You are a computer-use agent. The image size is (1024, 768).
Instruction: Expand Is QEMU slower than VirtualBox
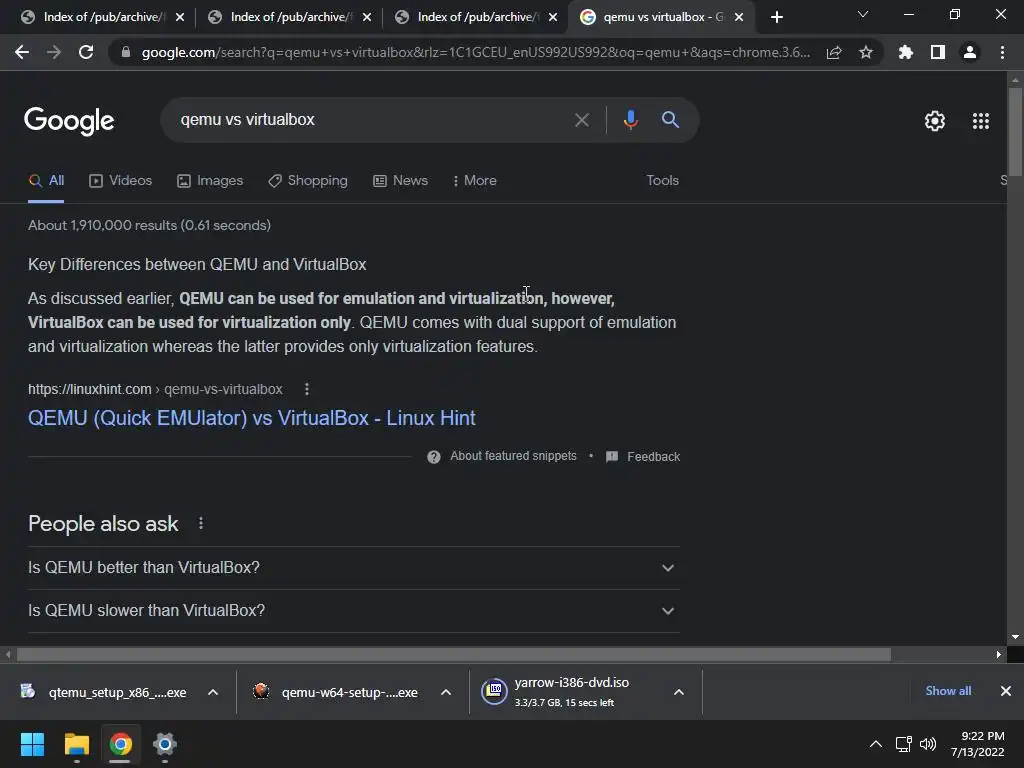pos(353,611)
